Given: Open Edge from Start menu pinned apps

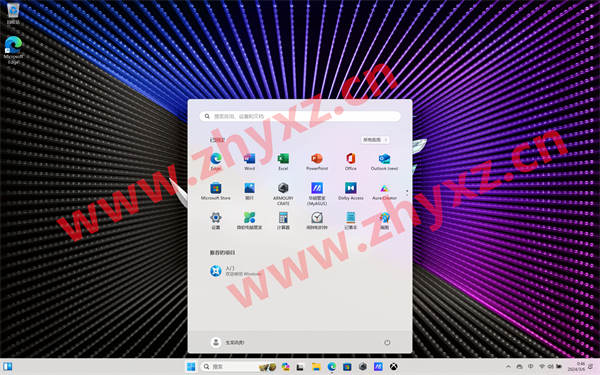Looking at the screenshot, I should (x=216, y=161).
